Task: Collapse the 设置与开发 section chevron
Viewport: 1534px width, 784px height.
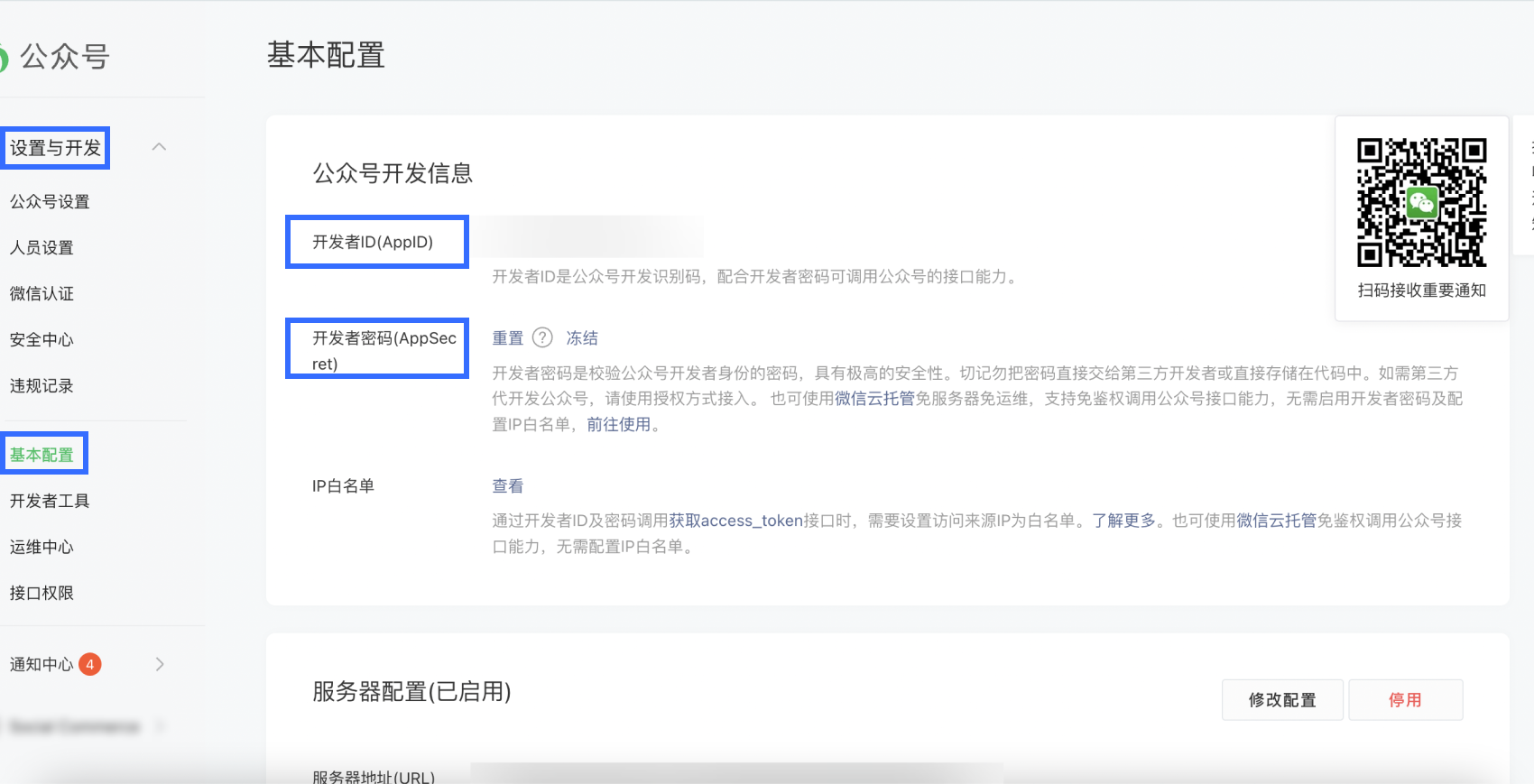Action: click(160, 147)
